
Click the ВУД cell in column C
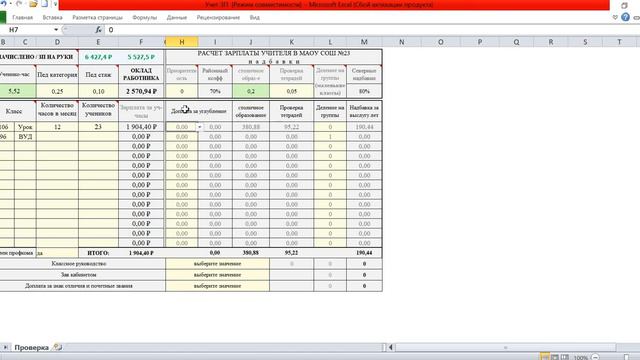pos(25,137)
